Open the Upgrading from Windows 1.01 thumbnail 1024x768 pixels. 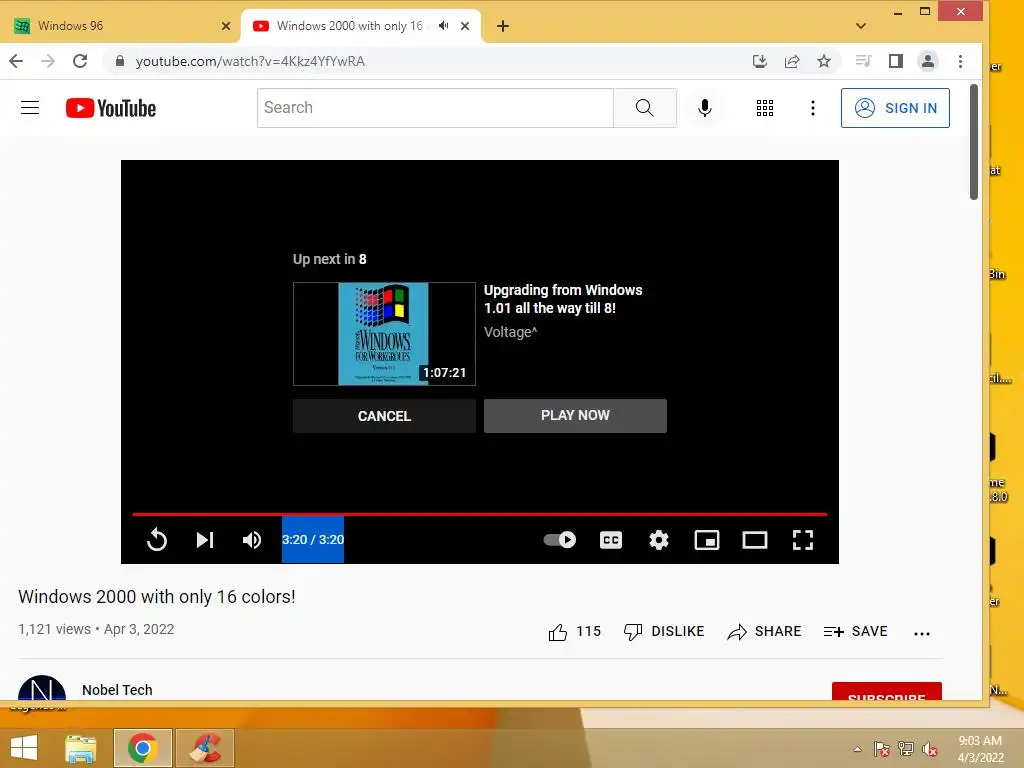pyautogui.click(x=384, y=334)
